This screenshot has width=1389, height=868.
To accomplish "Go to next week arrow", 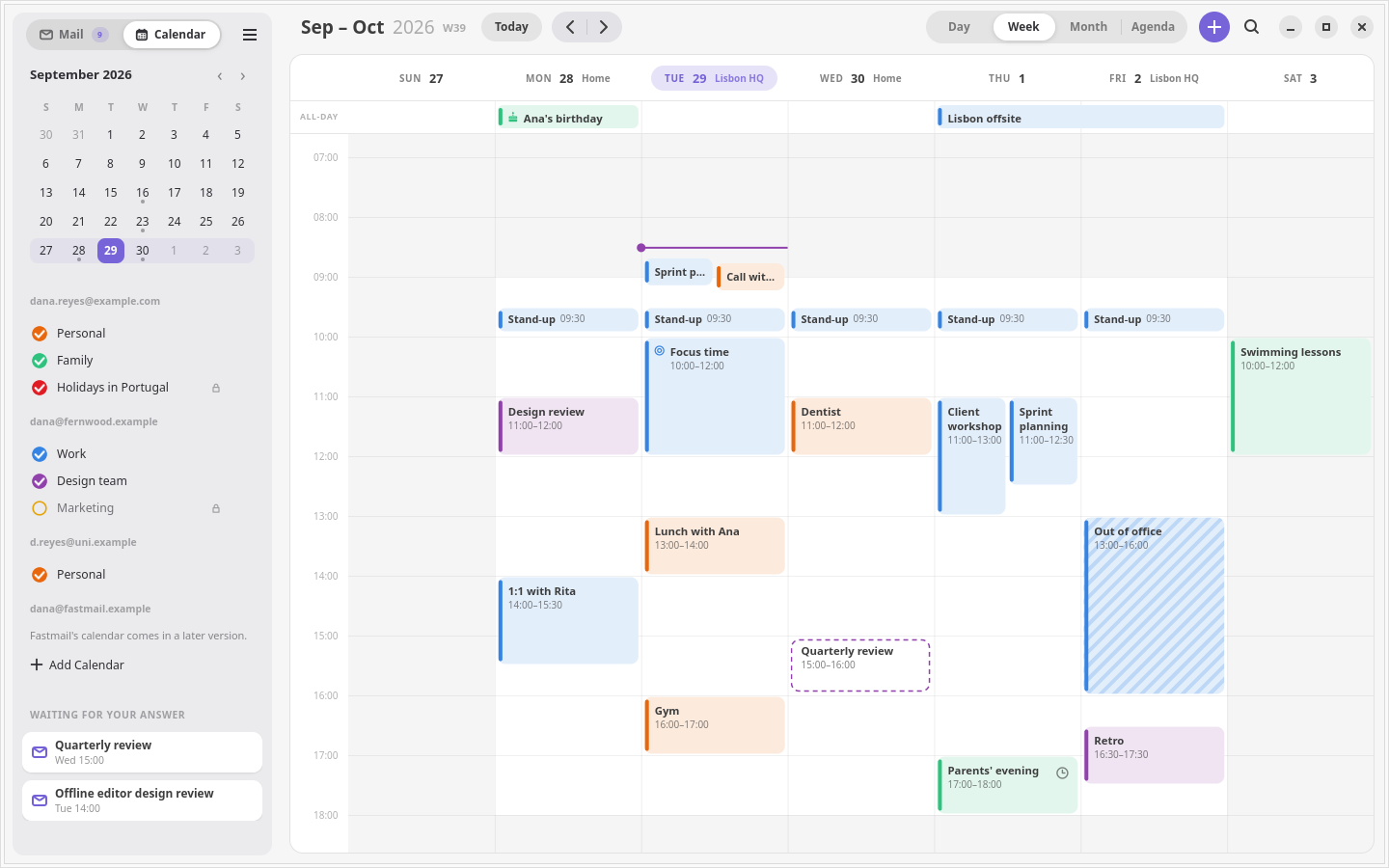I will (604, 27).
